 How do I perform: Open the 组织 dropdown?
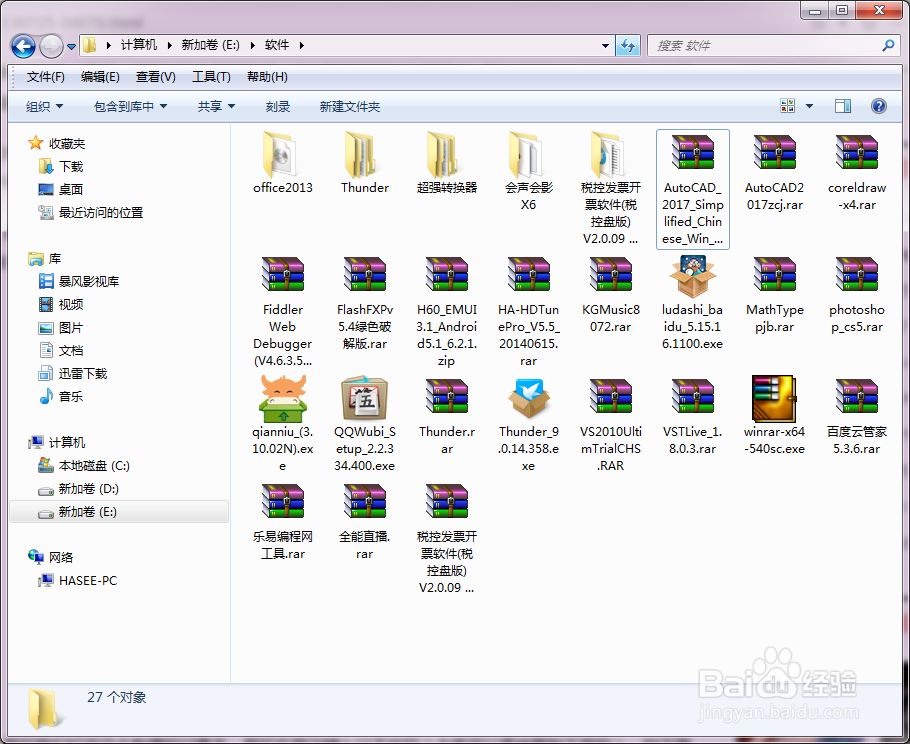click(x=44, y=106)
